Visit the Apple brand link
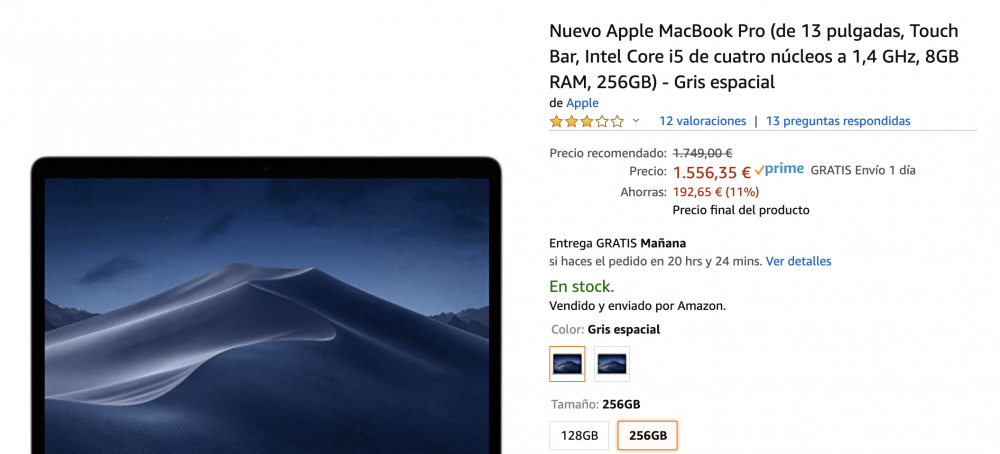Image resolution: width=1000 pixels, height=454 pixels. point(582,103)
